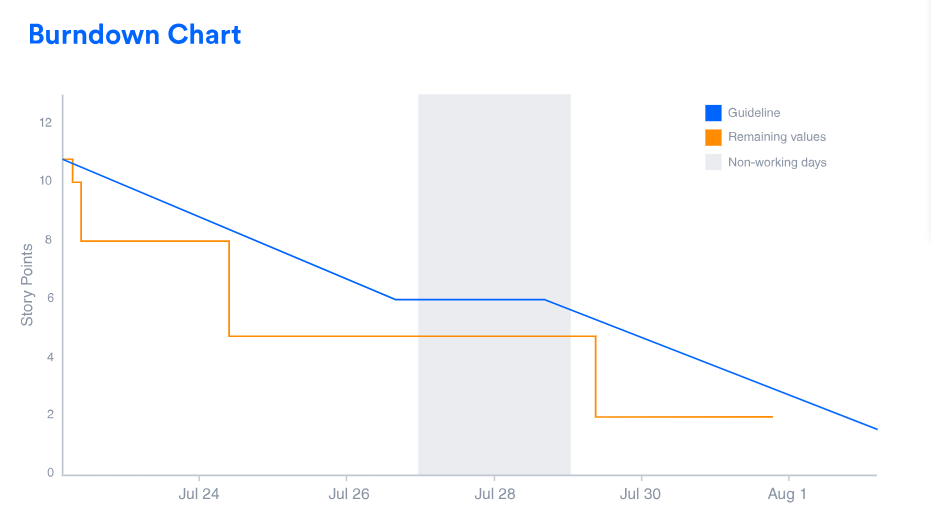The height and width of the screenshot is (526, 931).
Task: Click the orange Remaining values legend swatch
Action: pos(713,137)
